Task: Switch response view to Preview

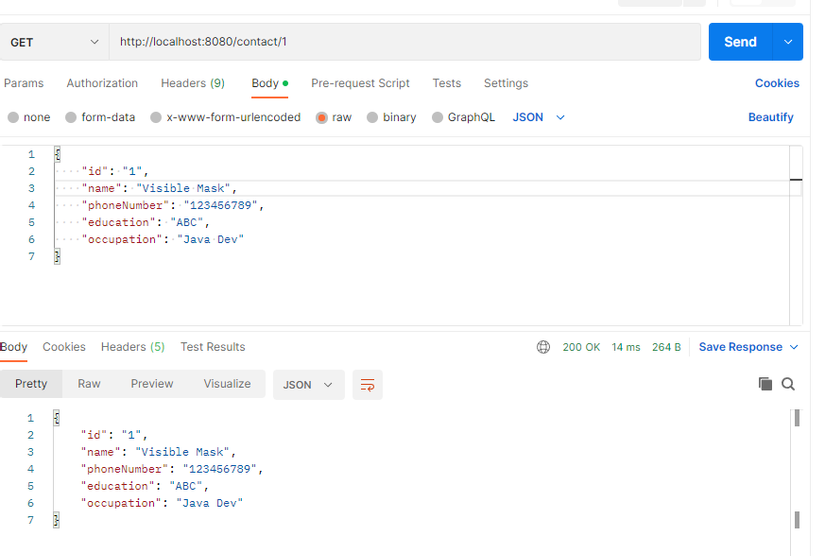Action: click(152, 384)
